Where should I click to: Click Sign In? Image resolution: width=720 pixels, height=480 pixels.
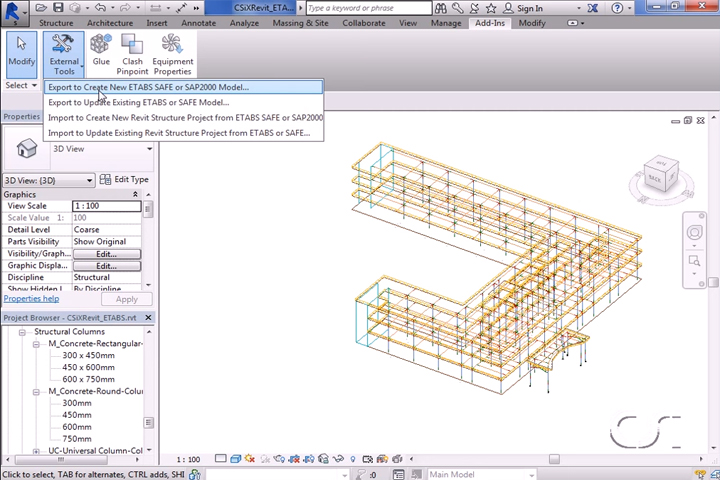click(x=529, y=8)
